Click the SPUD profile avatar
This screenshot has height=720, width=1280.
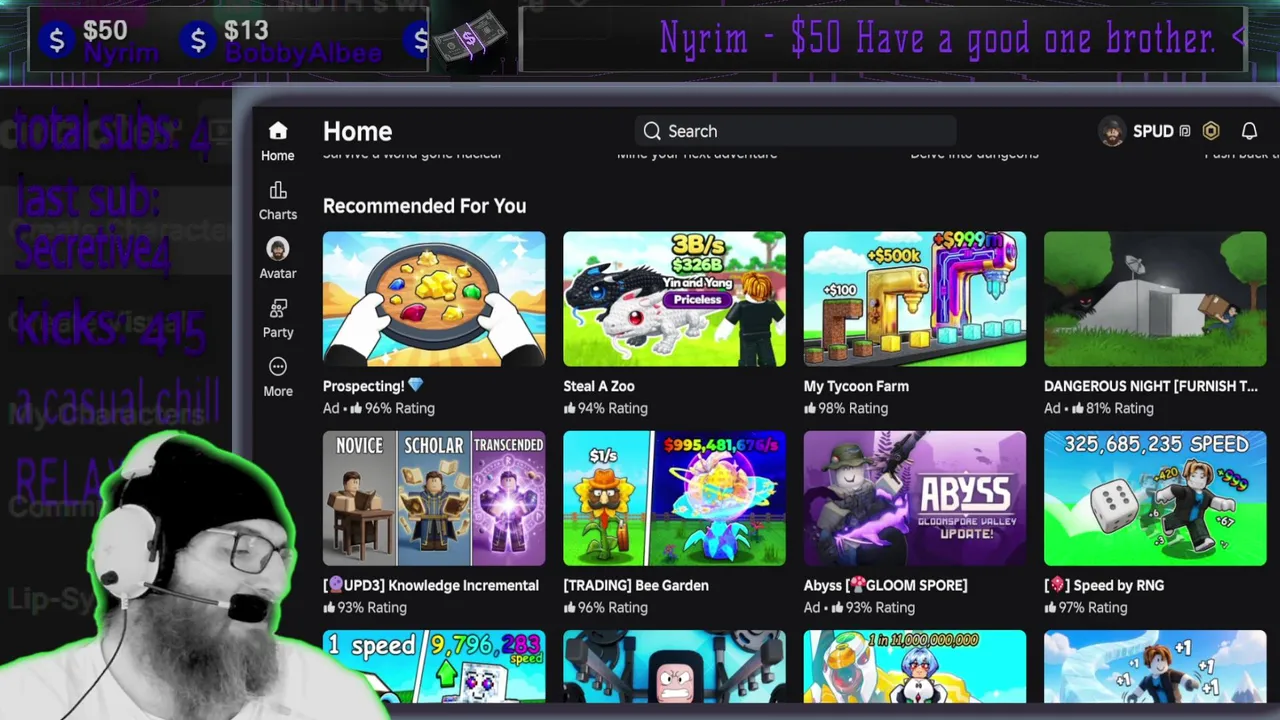pos(1112,131)
